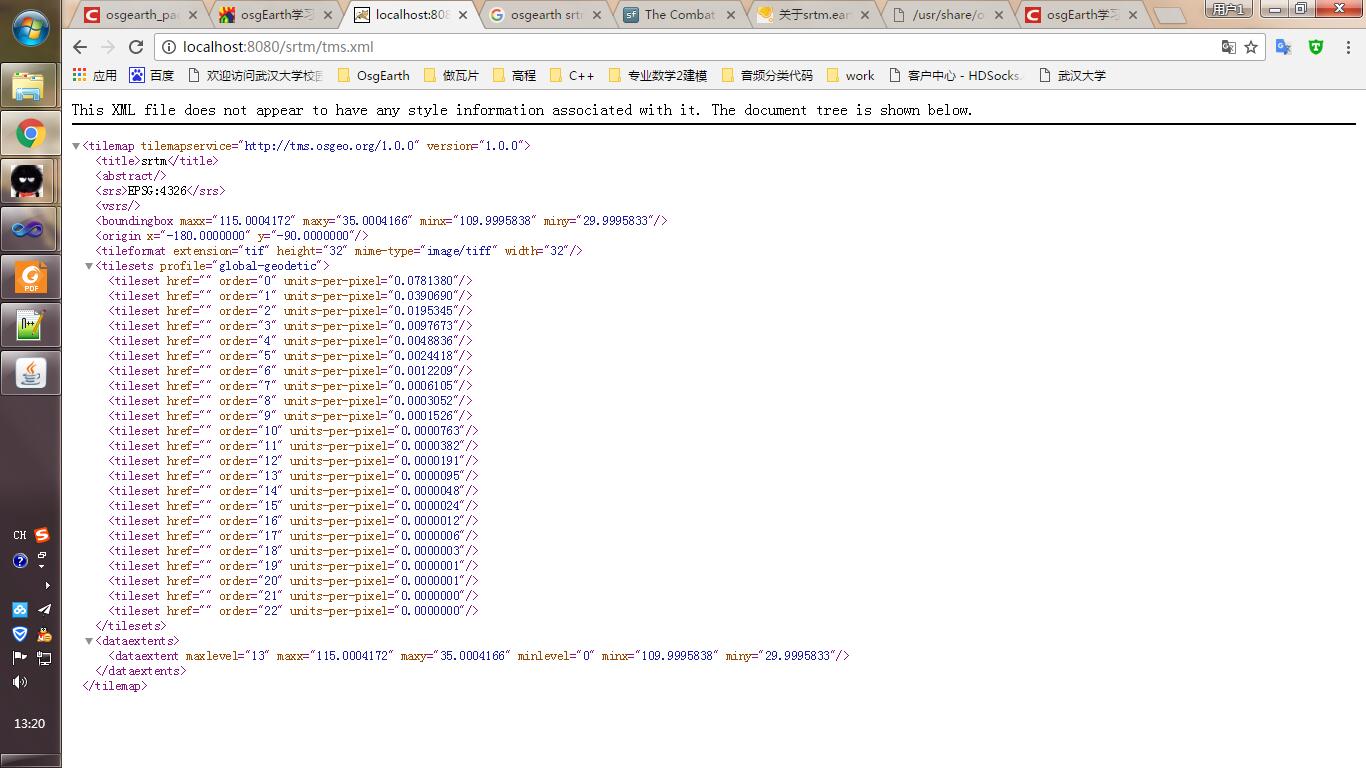Open the 做瓦片 bookmark folder
Screen dimensions: 1366x768
[451, 75]
